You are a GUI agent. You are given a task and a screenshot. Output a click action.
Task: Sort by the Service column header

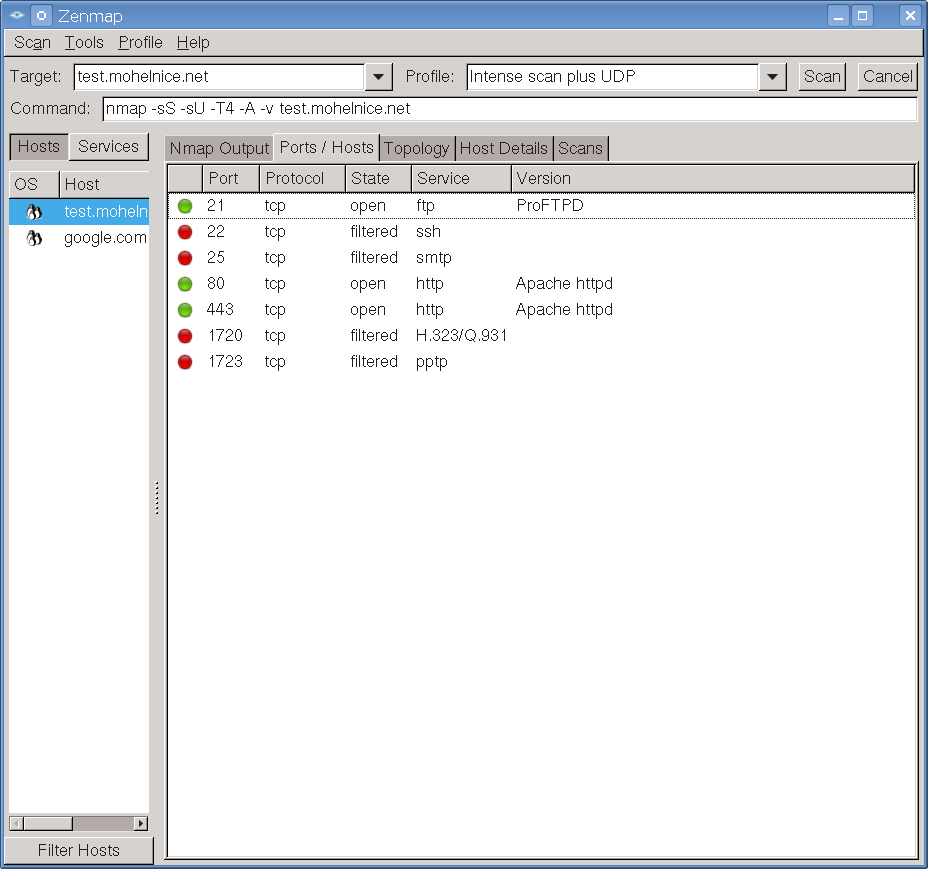(461, 179)
